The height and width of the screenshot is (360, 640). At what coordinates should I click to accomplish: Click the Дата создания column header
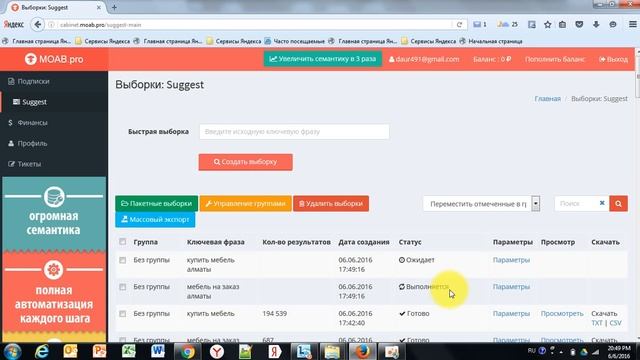(x=364, y=242)
